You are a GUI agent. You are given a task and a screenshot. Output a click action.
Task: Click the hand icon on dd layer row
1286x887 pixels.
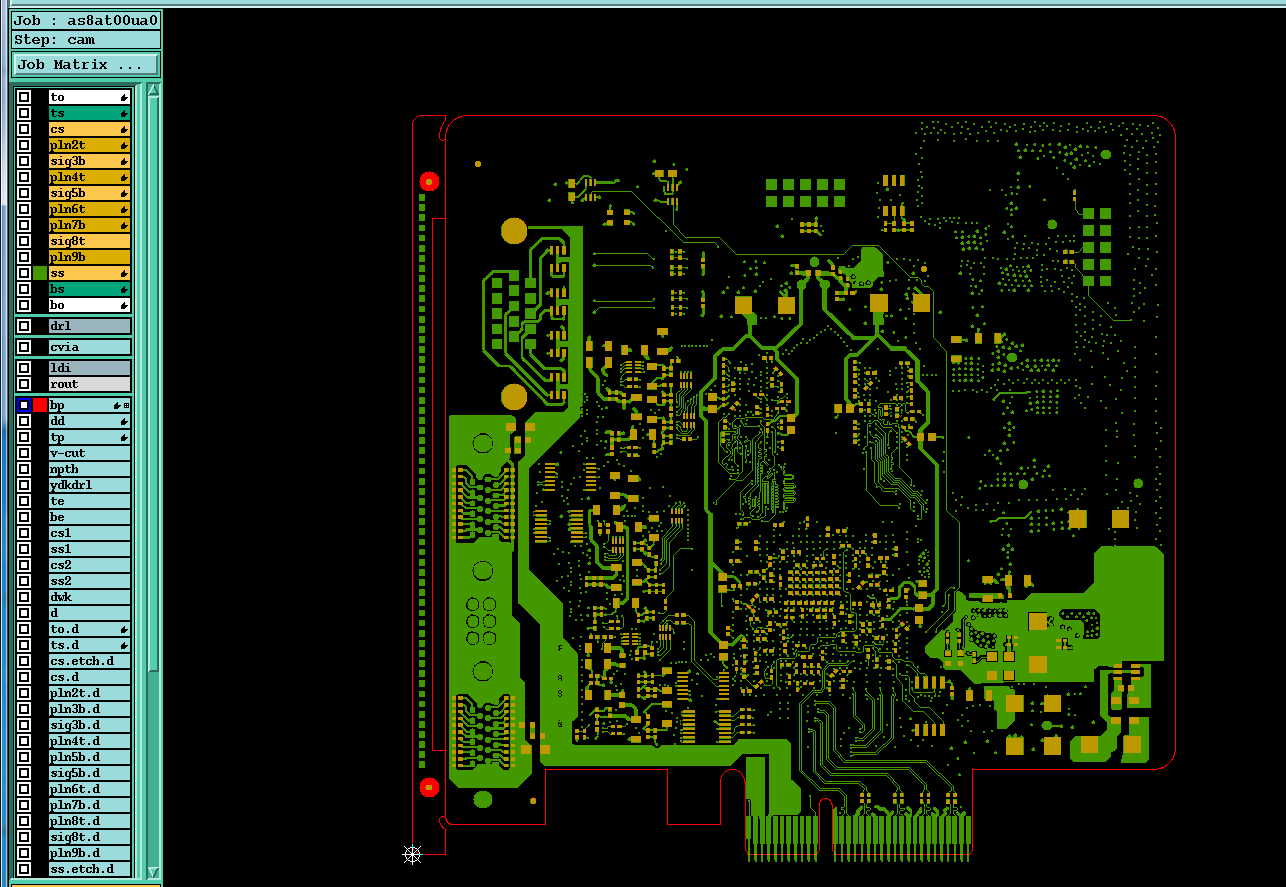[124, 422]
